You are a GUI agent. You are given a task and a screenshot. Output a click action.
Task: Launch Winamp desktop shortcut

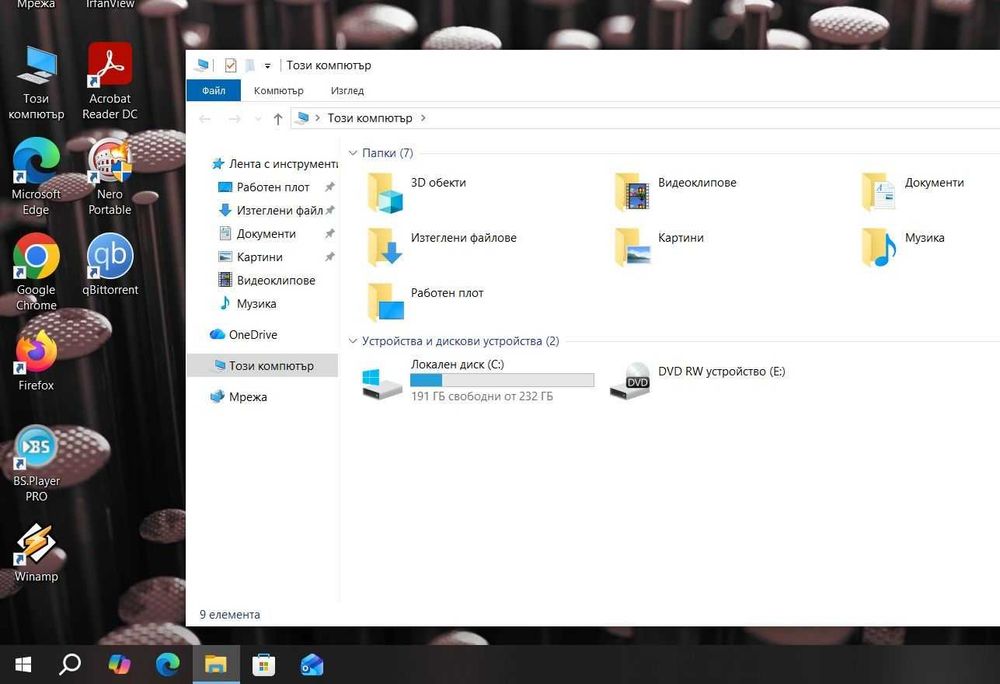click(x=36, y=553)
